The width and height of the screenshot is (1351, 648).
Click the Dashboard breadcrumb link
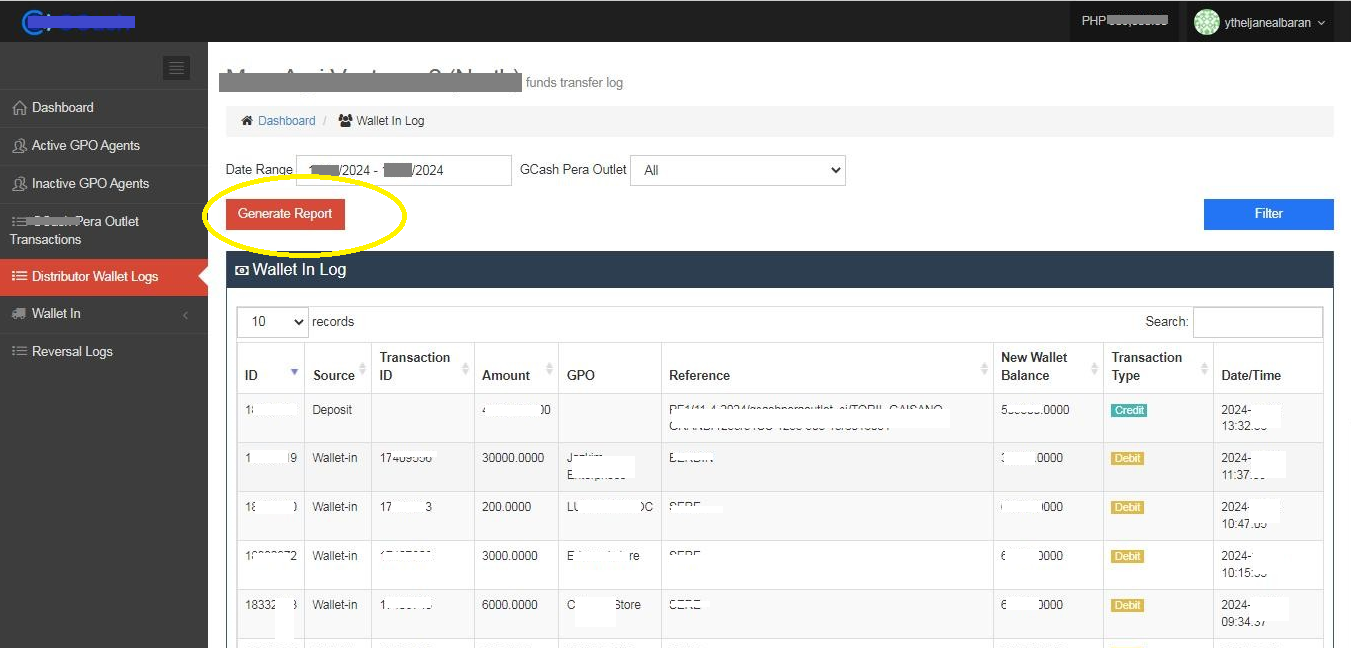(x=286, y=121)
